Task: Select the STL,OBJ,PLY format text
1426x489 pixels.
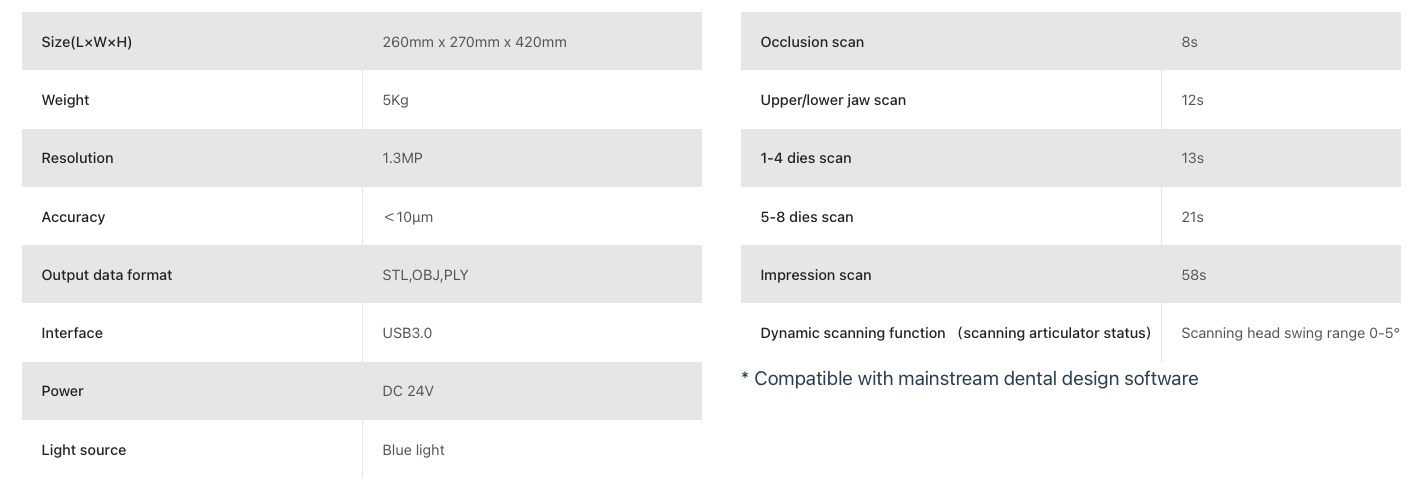Action: tap(425, 275)
